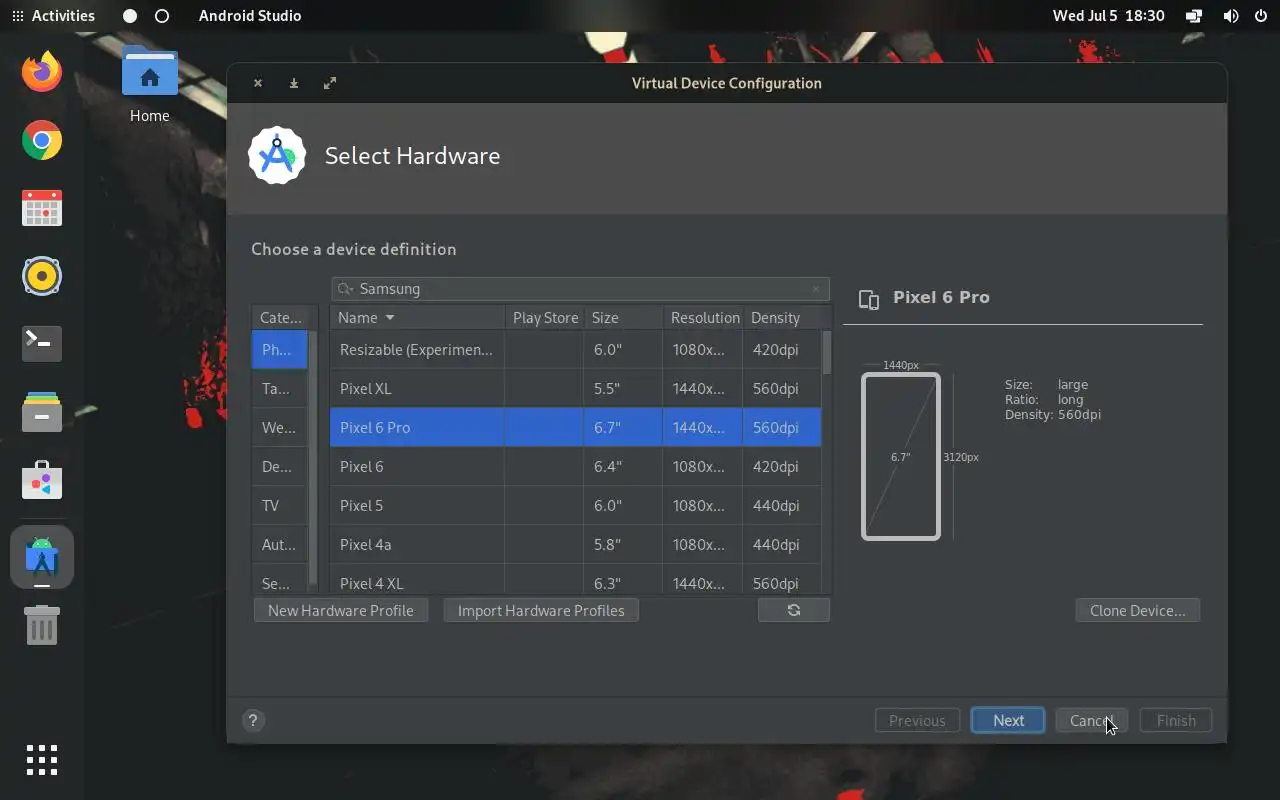
Task: Click the Cancel button
Action: click(x=1092, y=720)
